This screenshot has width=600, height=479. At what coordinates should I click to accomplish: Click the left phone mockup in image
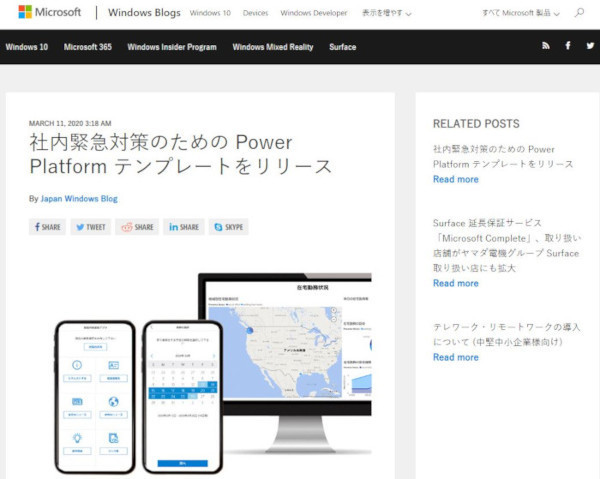click(x=95, y=397)
